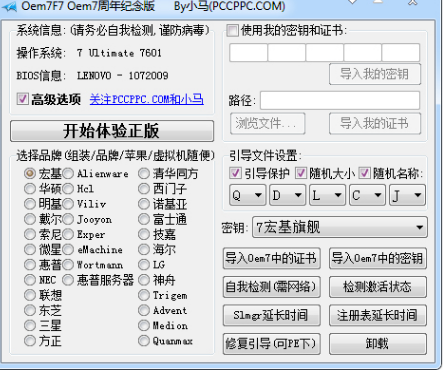
Task: Select the Medion radio button
Action: tap(144, 325)
